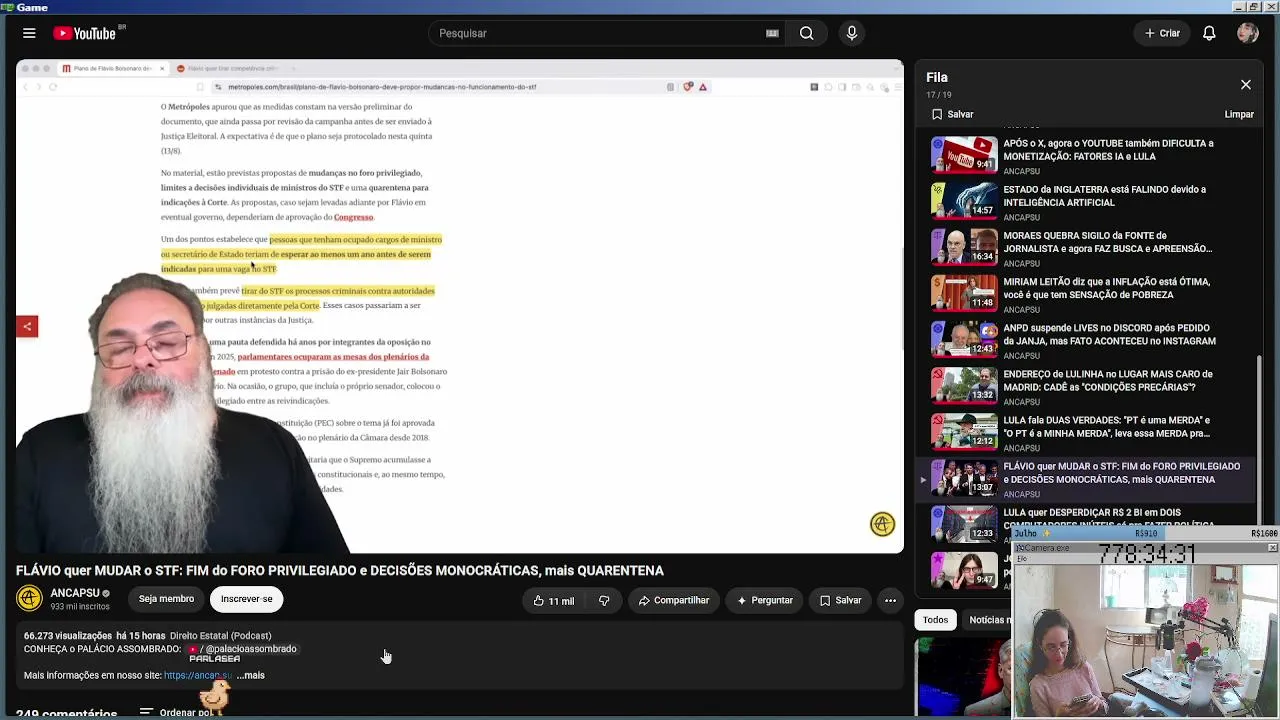The image size is (1280, 720).
Task: Clear the queue with Limpar
Action: (x=1239, y=114)
